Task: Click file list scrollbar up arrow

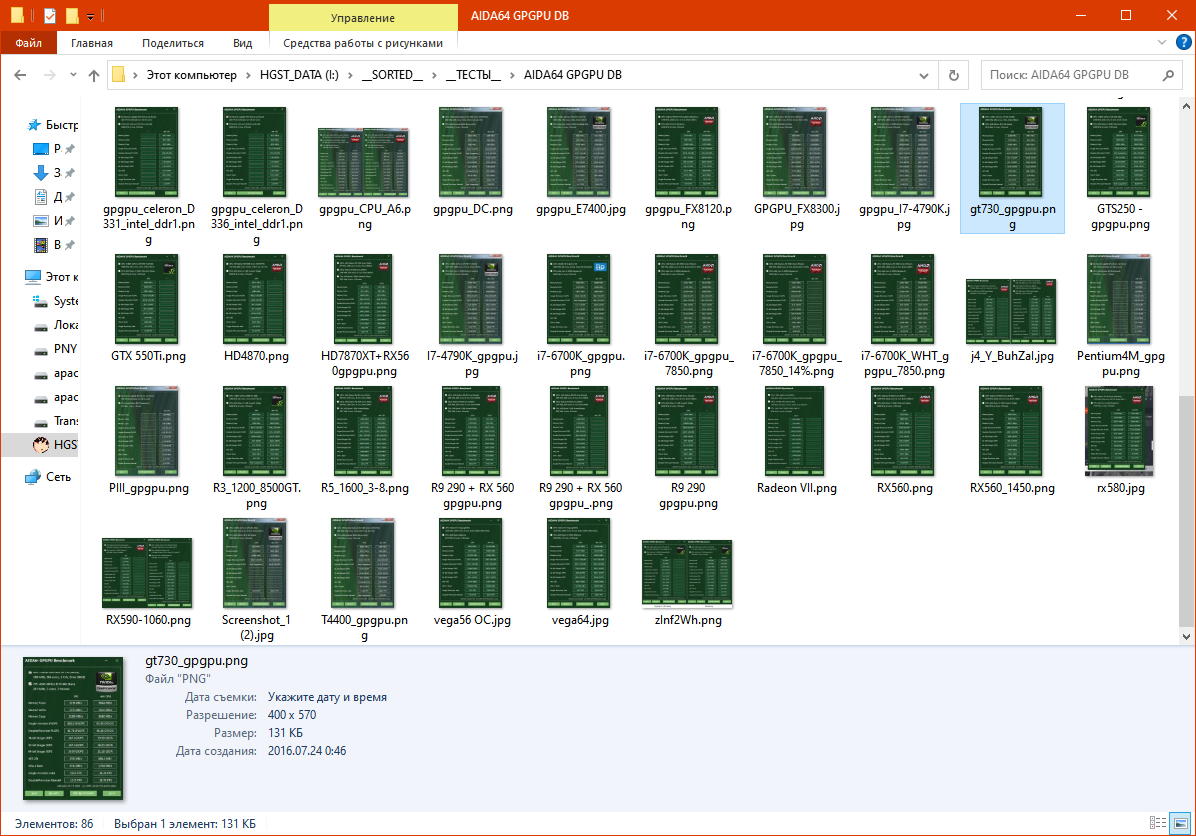Action: point(1186,107)
